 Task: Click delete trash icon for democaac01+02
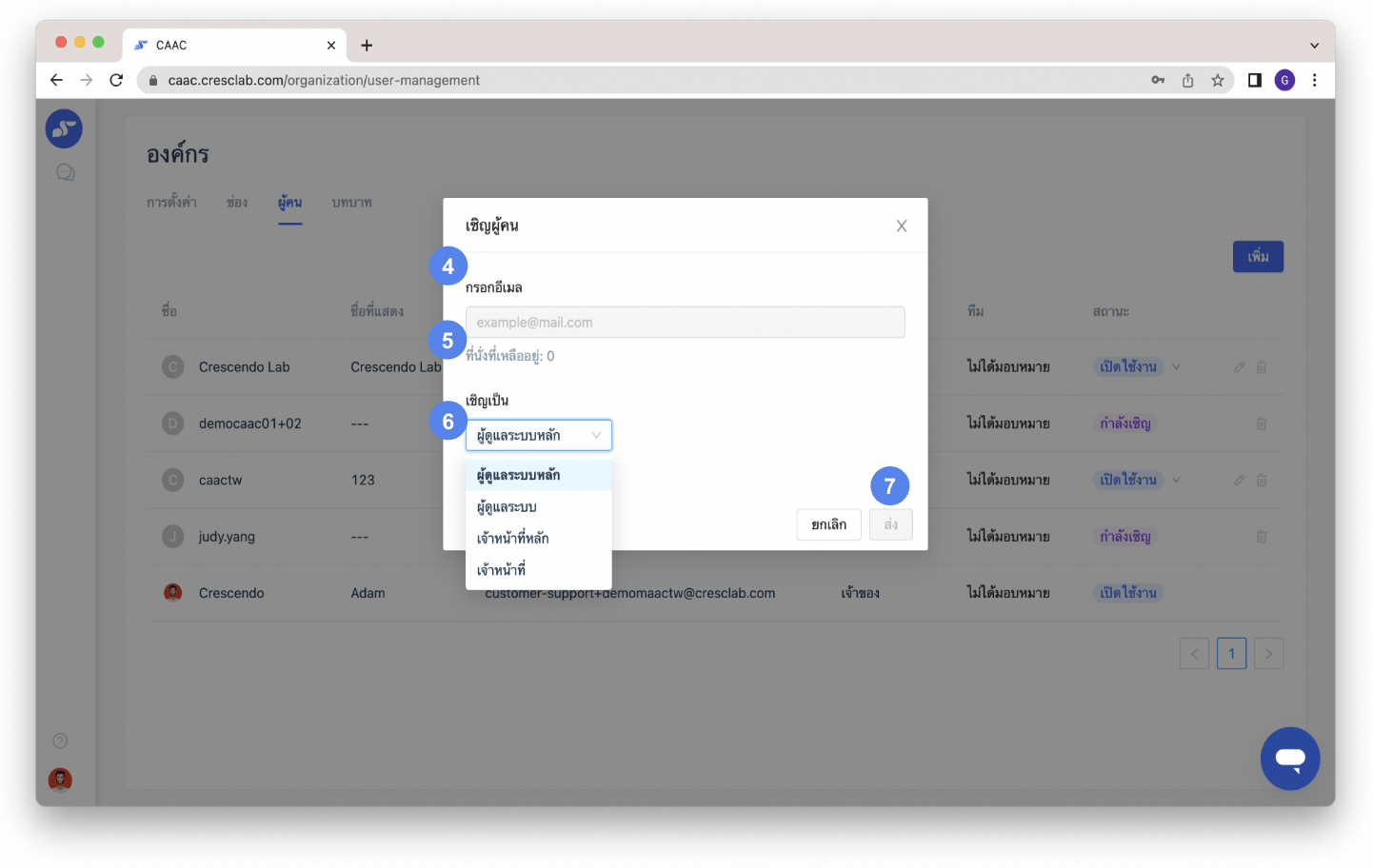point(1261,424)
